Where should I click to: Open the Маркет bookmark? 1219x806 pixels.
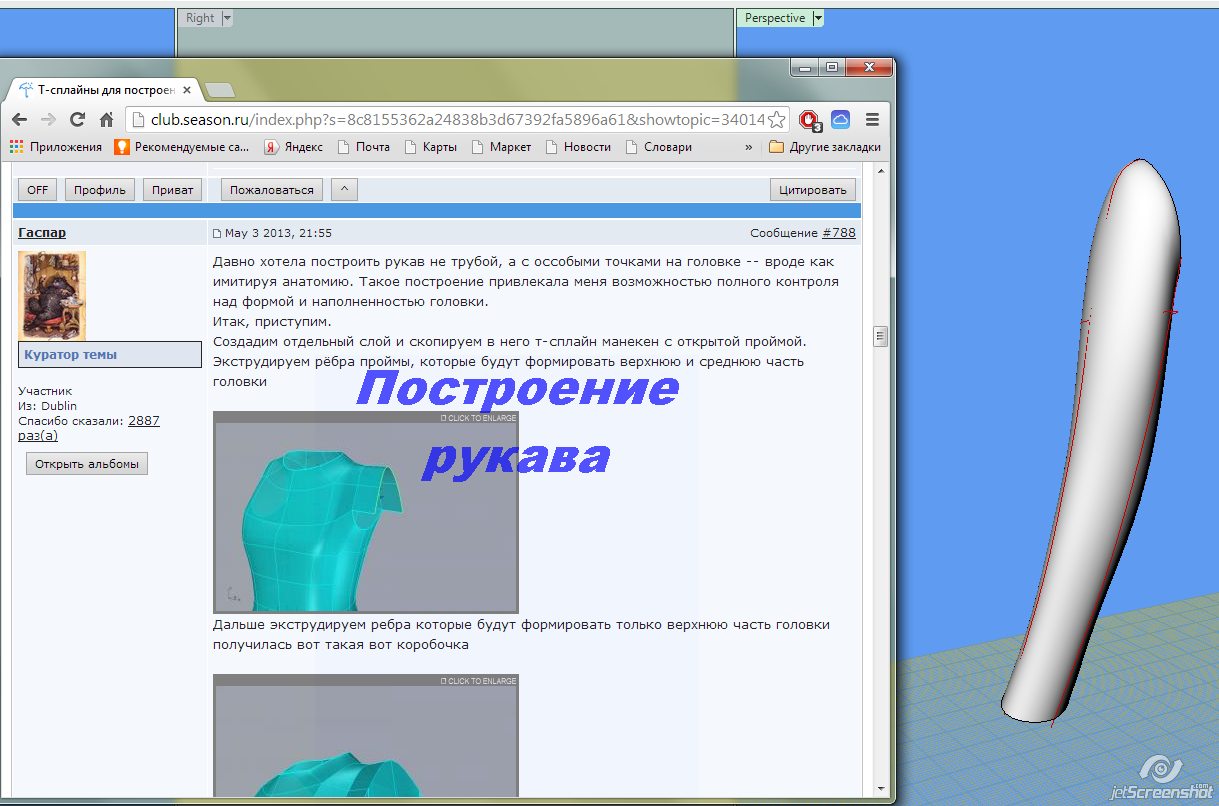(501, 147)
